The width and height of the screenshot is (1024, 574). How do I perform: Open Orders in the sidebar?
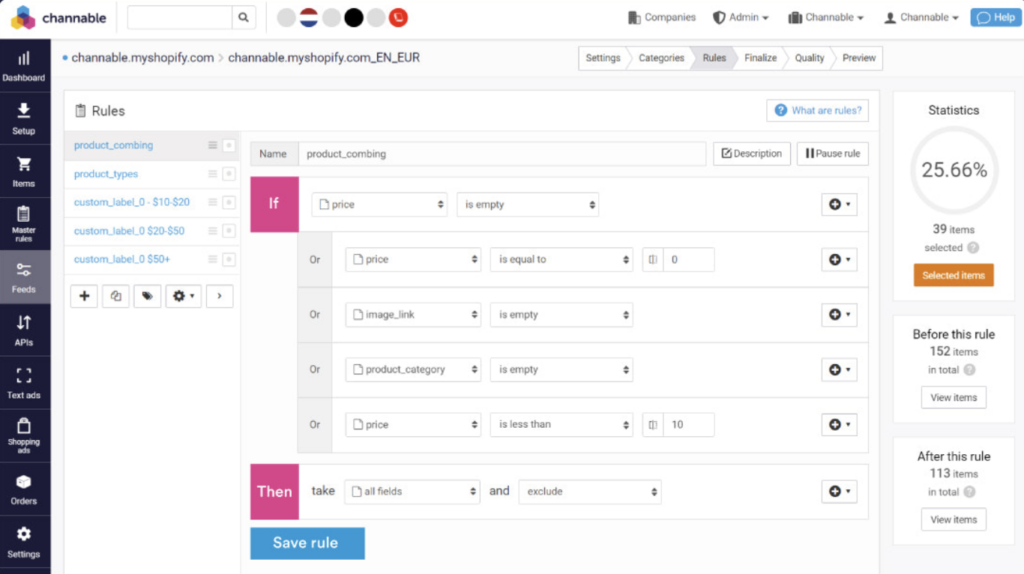click(x=24, y=489)
